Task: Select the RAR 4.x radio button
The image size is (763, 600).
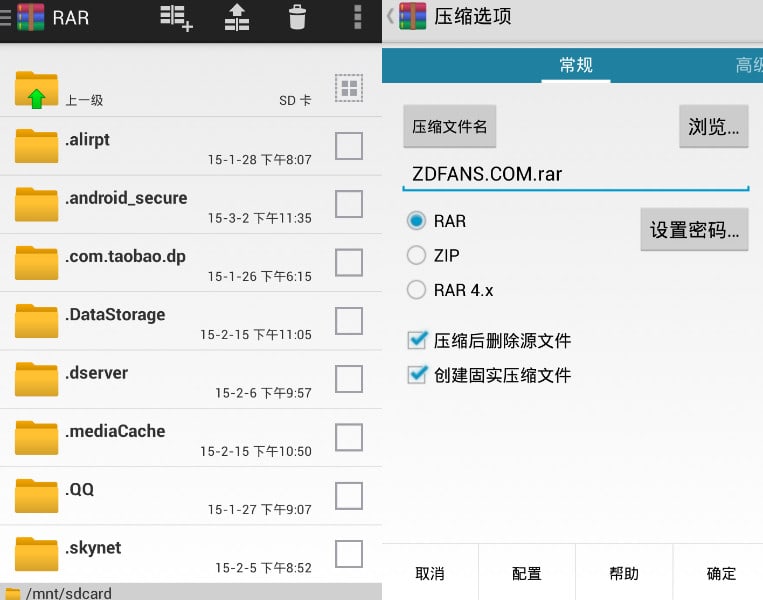Action: tap(416, 290)
